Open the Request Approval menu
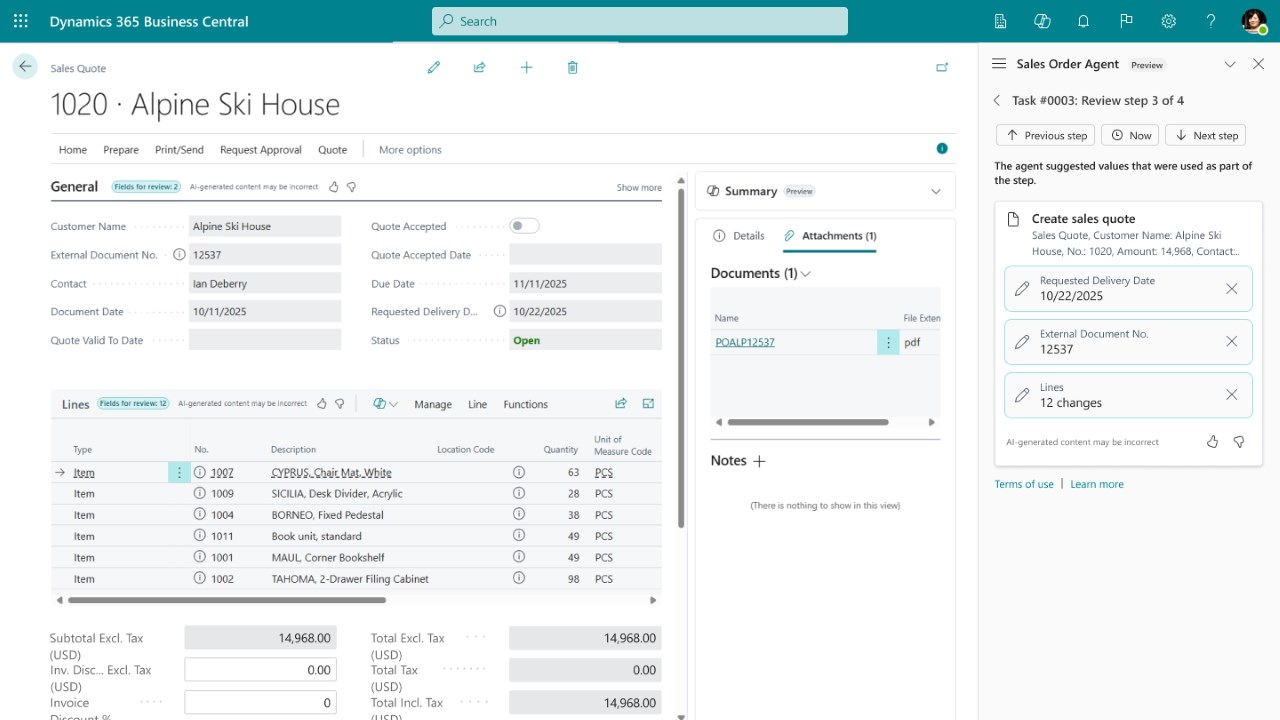This screenshot has width=1280, height=720. [x=261, y=150]
